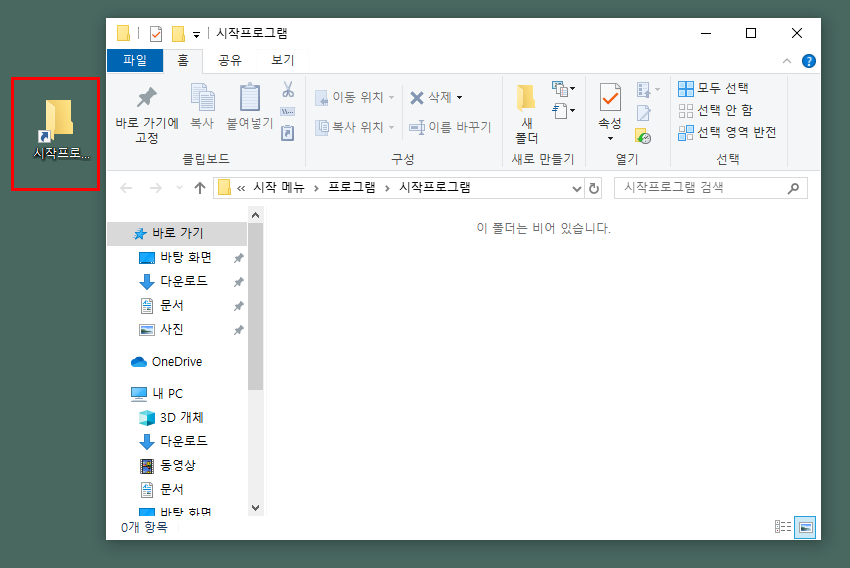This screenshot has width=850, height=568.
Task: Click the Delete (삭제) X icon
Action: click(x=416, y=98)
